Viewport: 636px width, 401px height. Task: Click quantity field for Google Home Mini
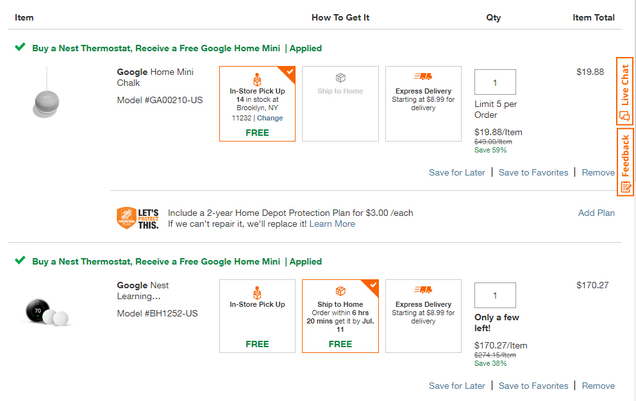(495, 82)
